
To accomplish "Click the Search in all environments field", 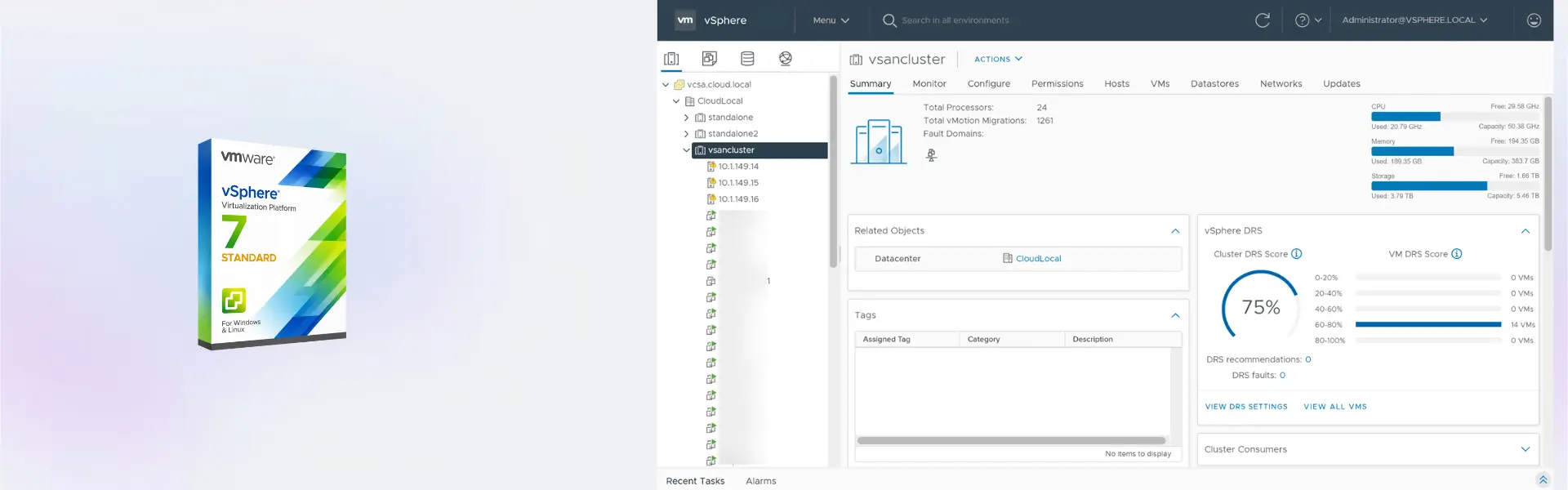I will pos(955,20).
